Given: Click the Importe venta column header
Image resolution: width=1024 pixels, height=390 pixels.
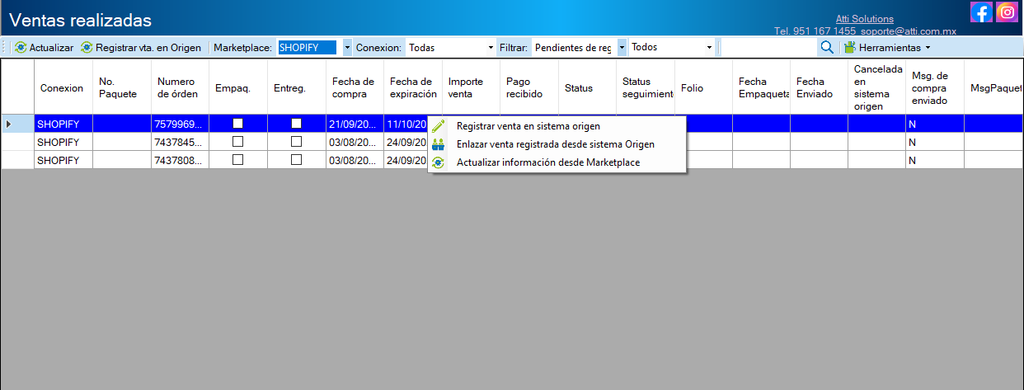Looking at the screenshot, I should (x=471, y=88).
